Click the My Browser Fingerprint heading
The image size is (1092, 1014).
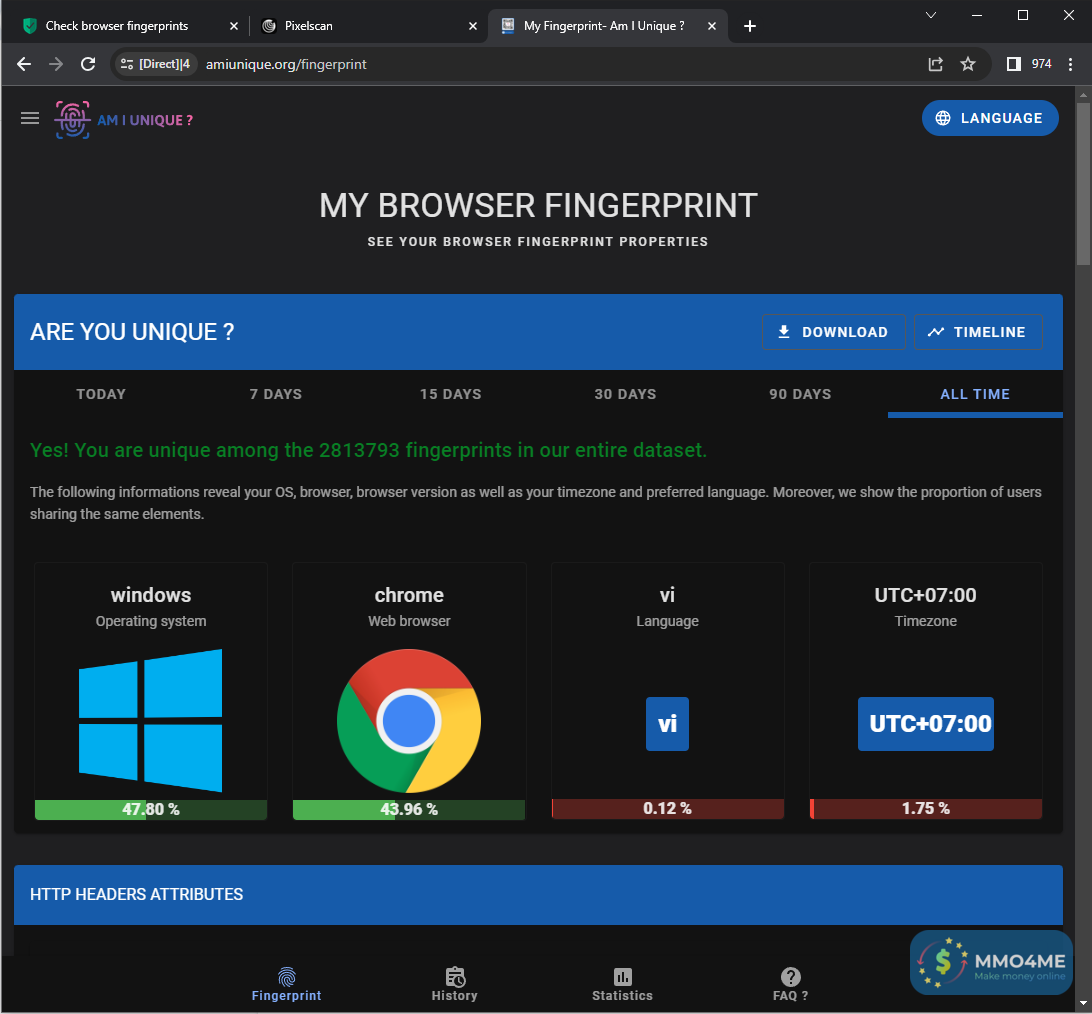point(538,205)
